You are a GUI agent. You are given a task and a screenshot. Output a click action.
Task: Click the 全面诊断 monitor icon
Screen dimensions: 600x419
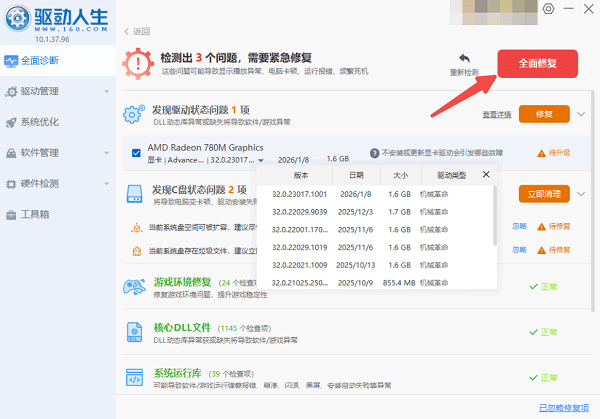[x=11, y=61]
